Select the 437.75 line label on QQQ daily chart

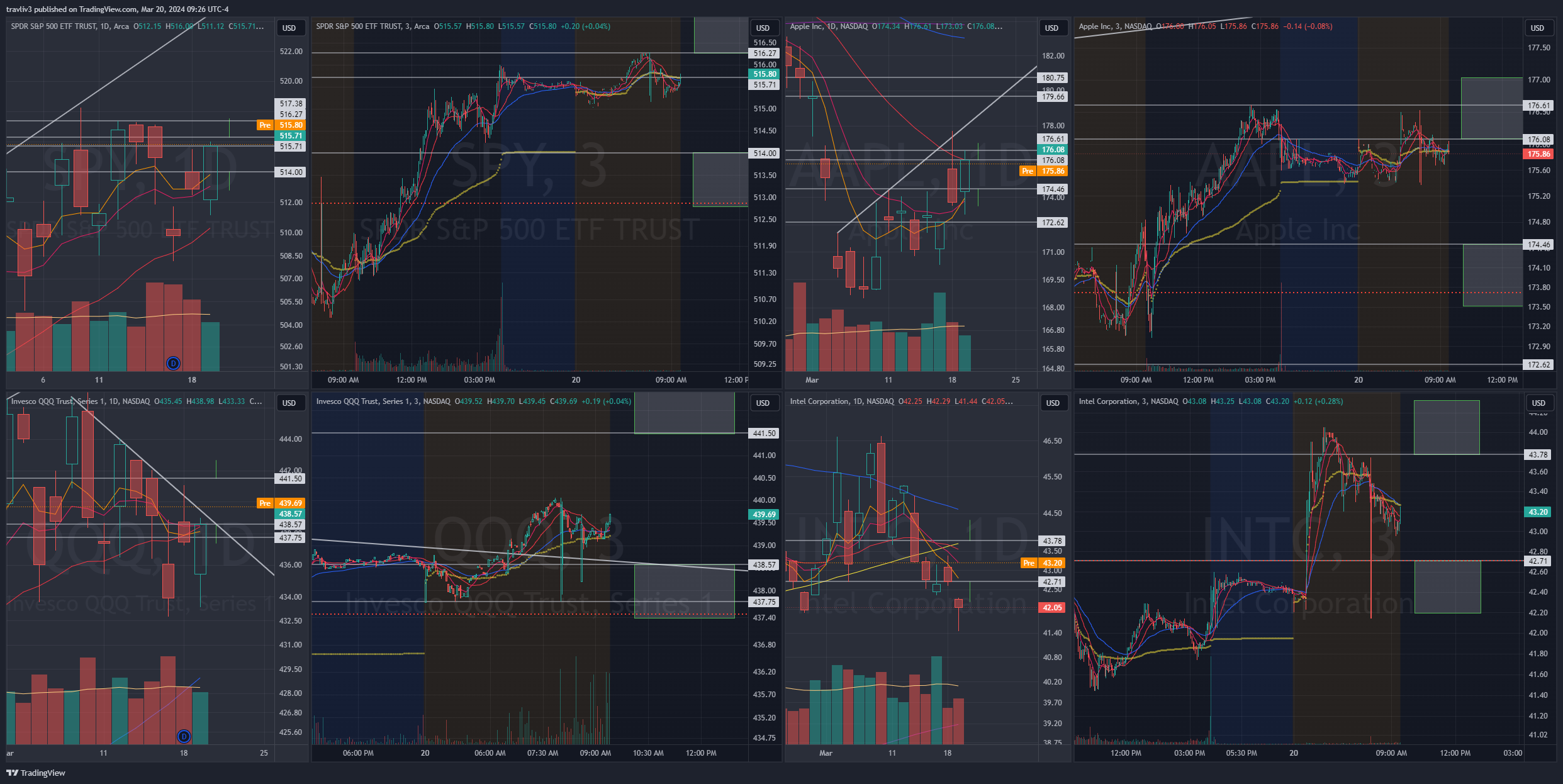click(291, 538)
